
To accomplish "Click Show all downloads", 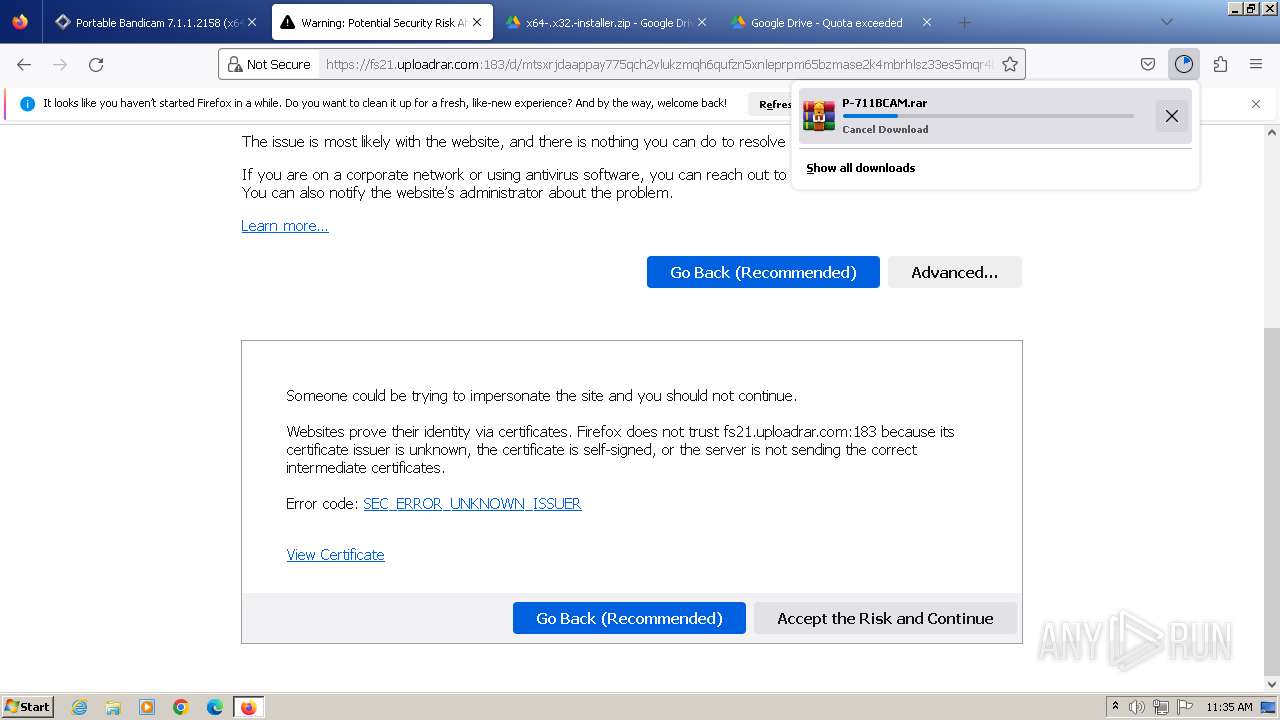I will tap(860, 168).
